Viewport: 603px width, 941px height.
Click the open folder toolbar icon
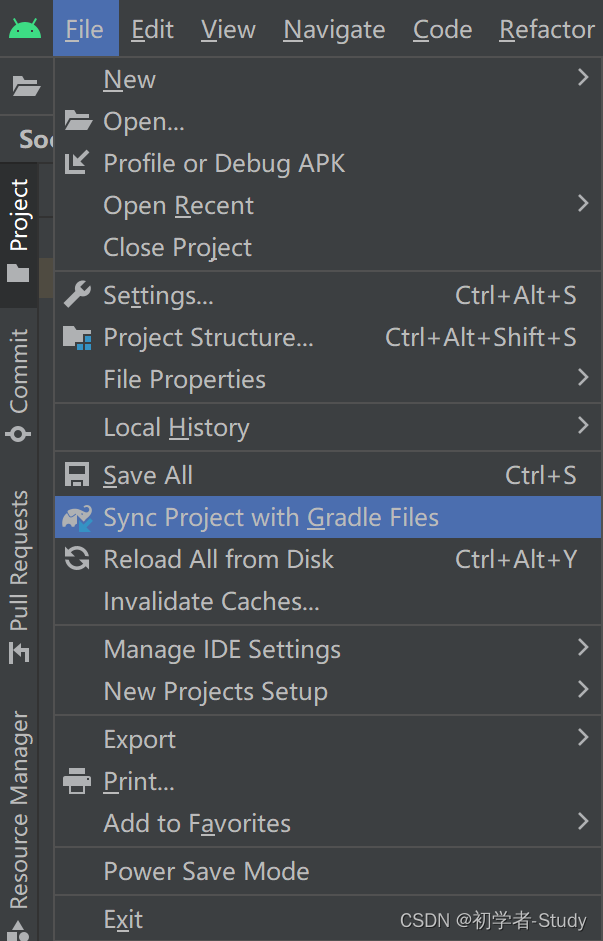tap(26, 86)
